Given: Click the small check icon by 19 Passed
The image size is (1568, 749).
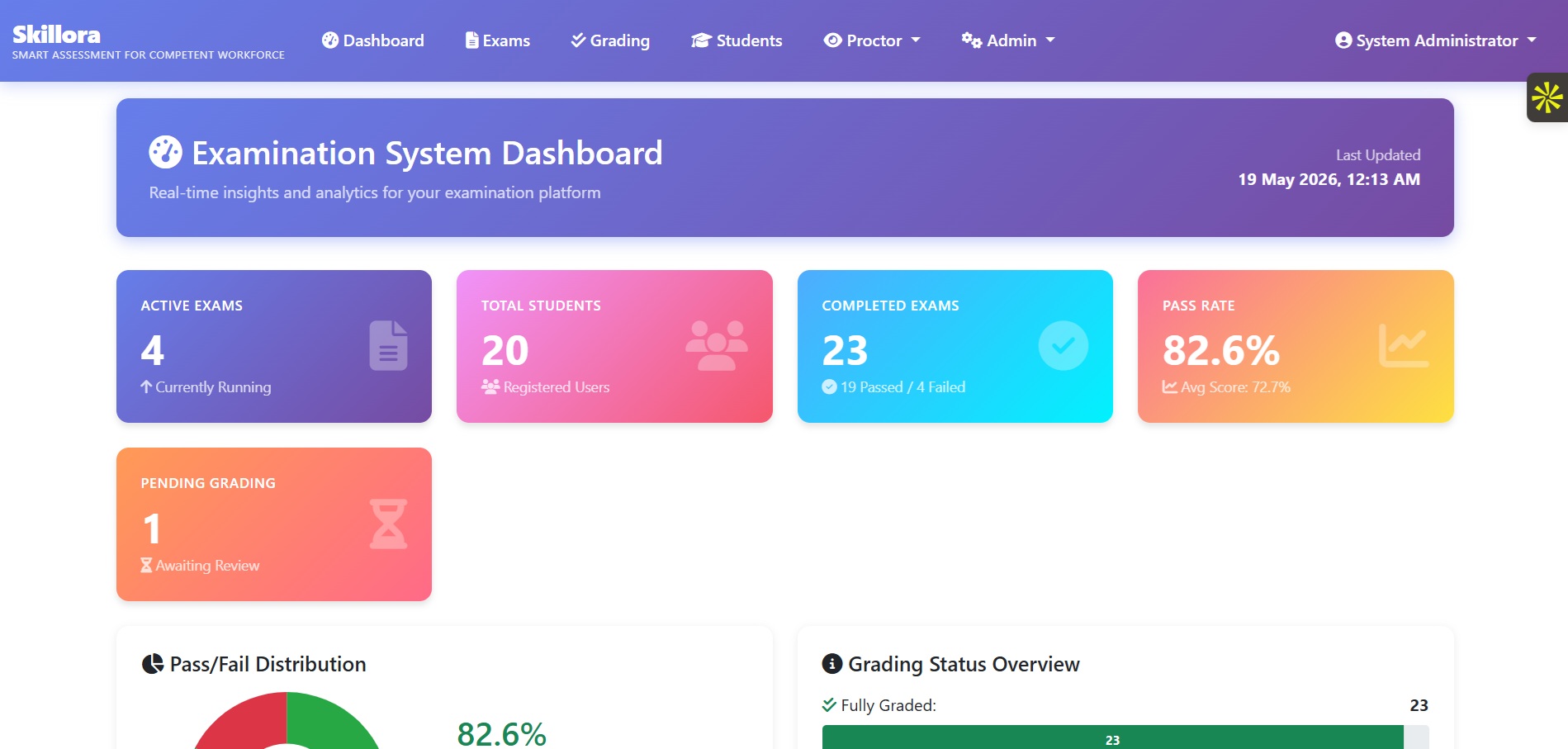Looking at the screenshot, I should coord(830,386).
